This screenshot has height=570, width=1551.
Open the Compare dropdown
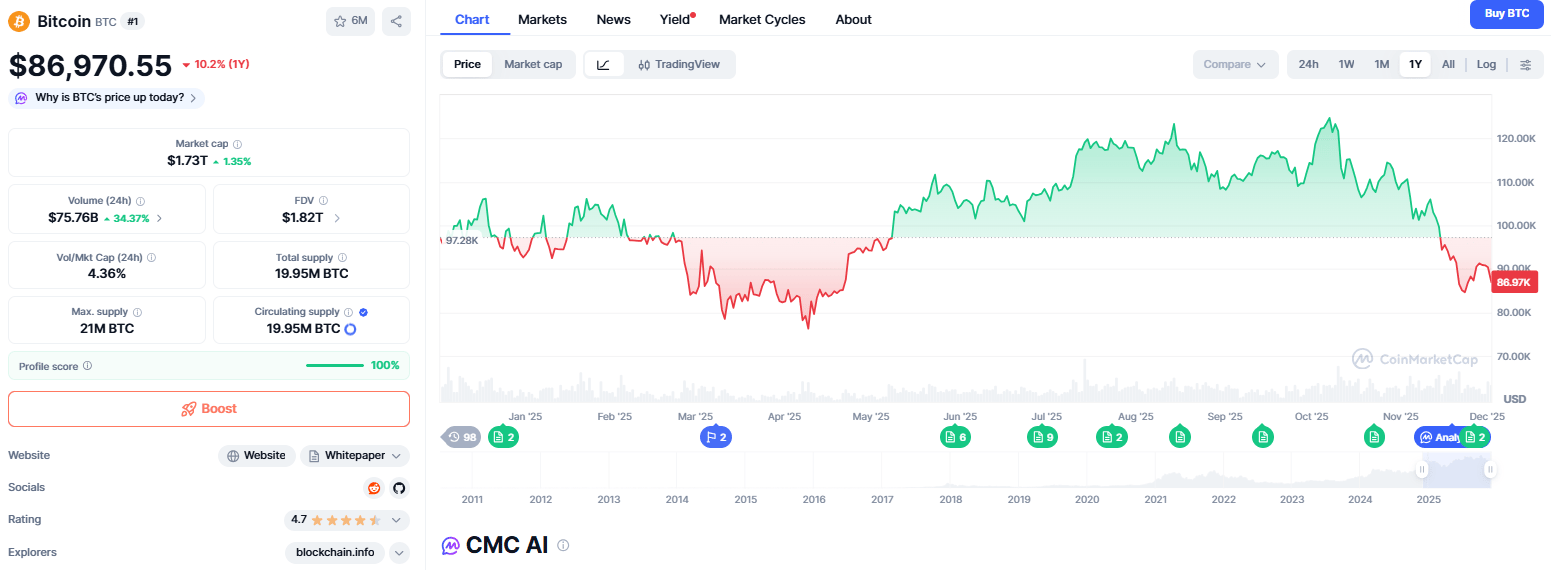pos(1235,64)
